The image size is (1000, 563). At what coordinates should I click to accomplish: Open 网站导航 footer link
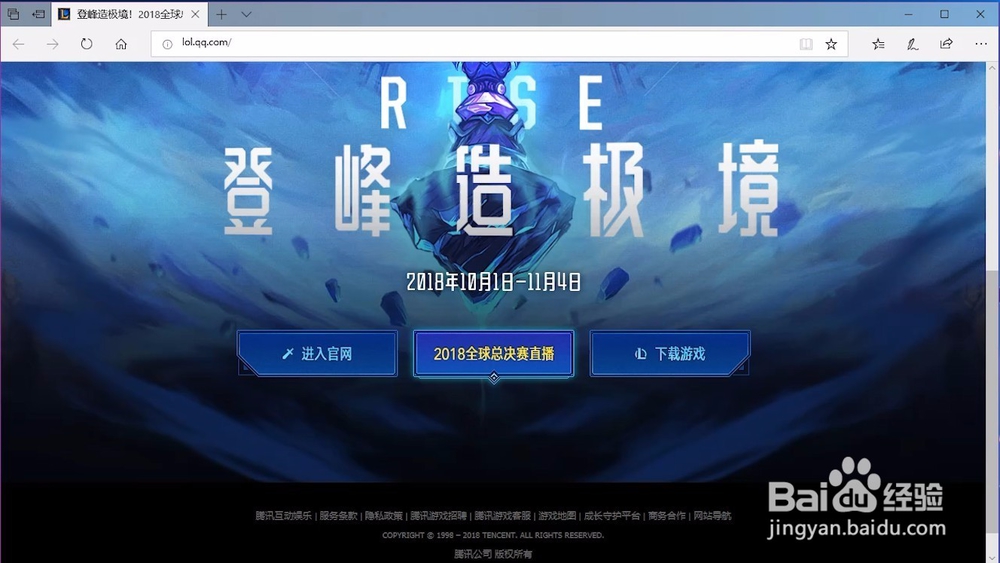[712, 516]
